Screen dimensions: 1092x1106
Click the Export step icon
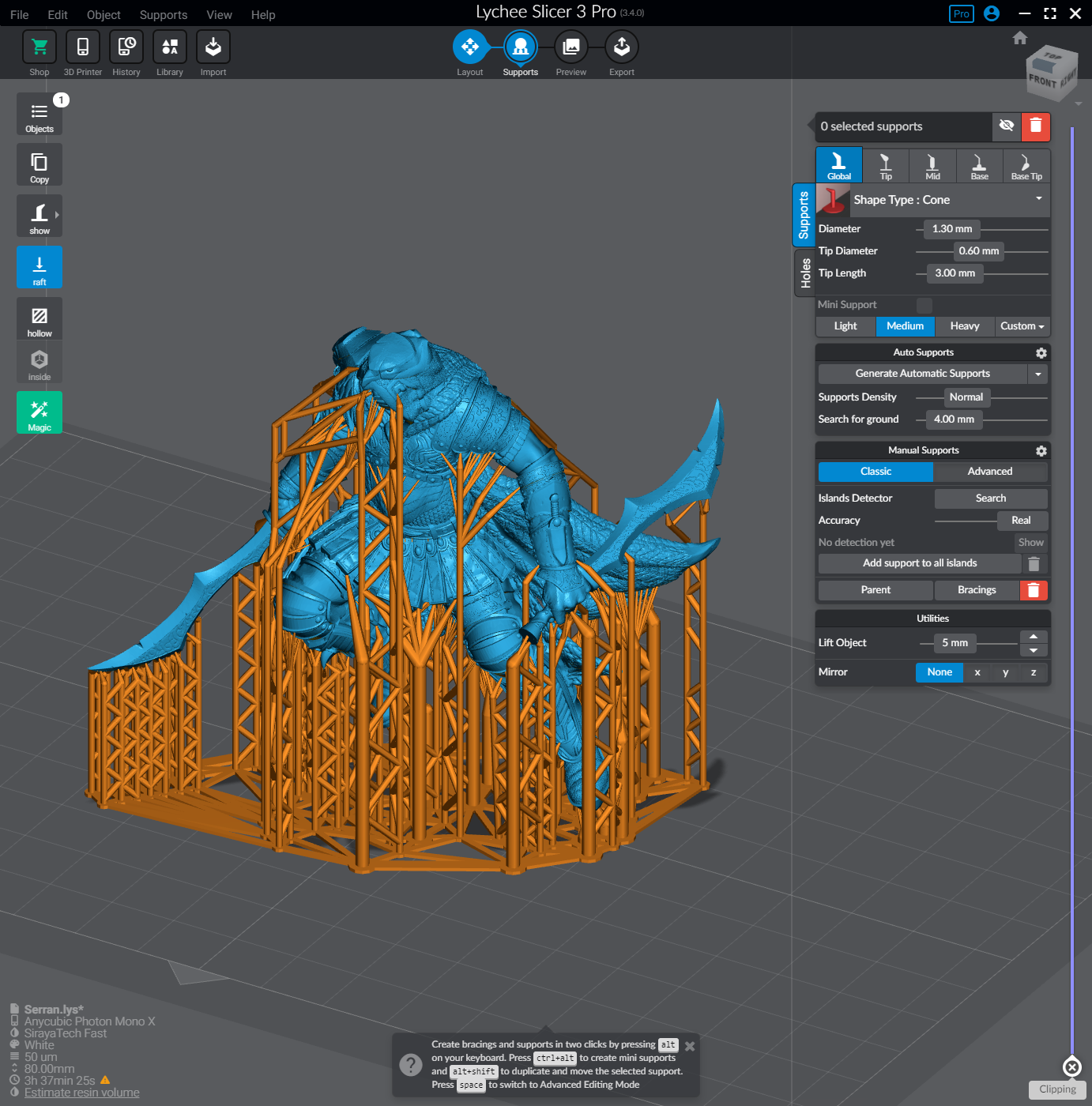[x=621, y=47]
